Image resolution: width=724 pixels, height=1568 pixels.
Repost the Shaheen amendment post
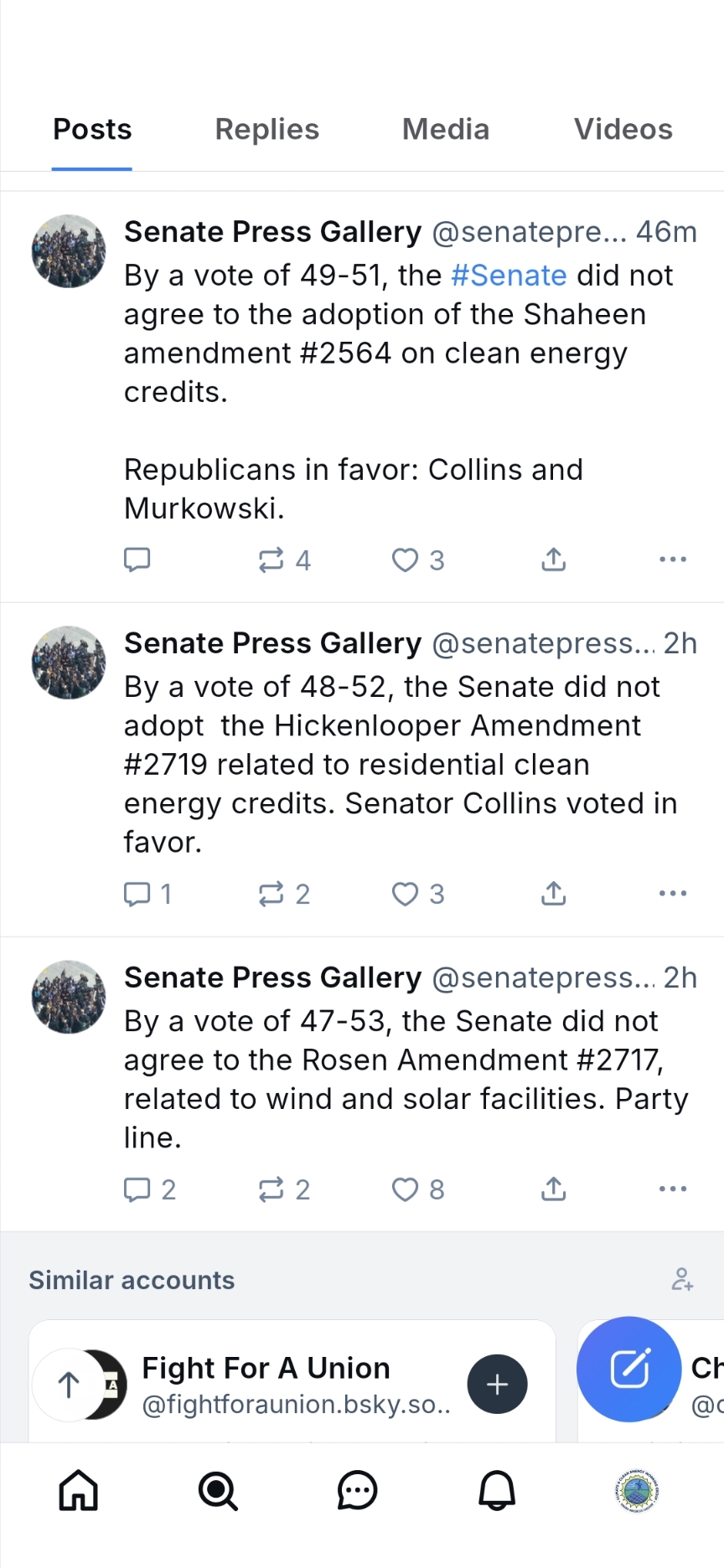pyautogui.click(x=271, y=560)
